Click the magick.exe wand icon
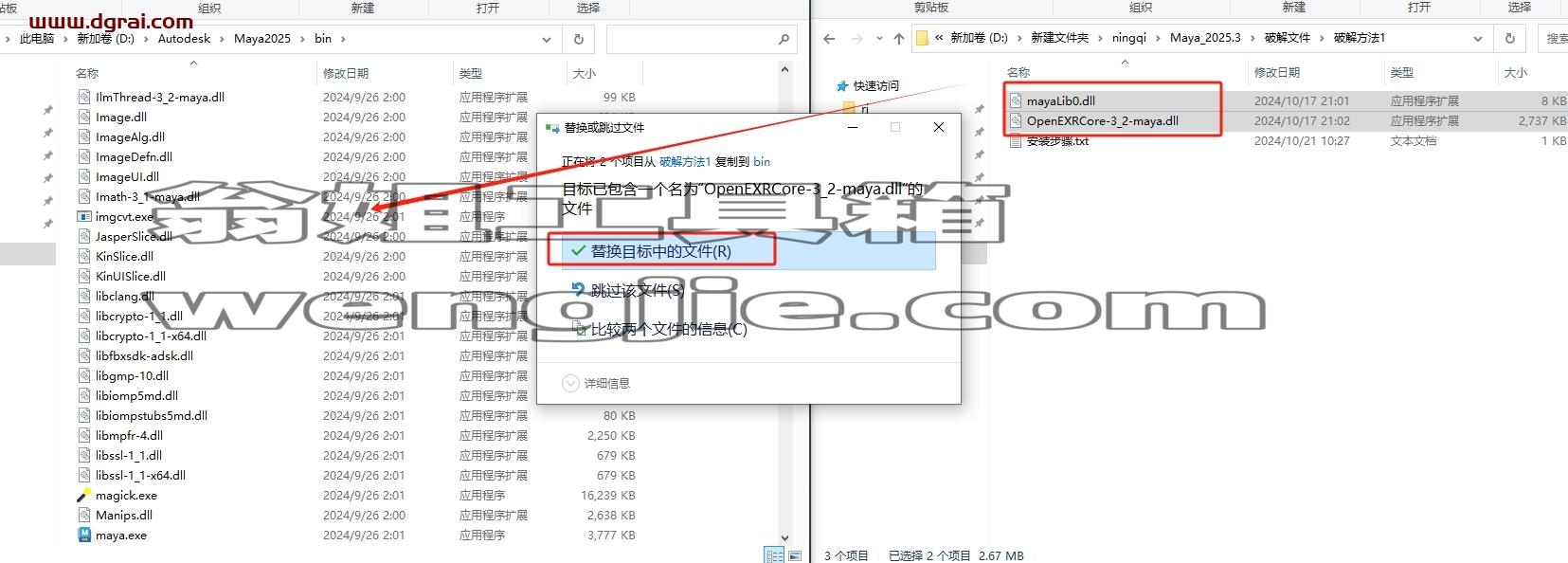 click(x=84, y=495)
